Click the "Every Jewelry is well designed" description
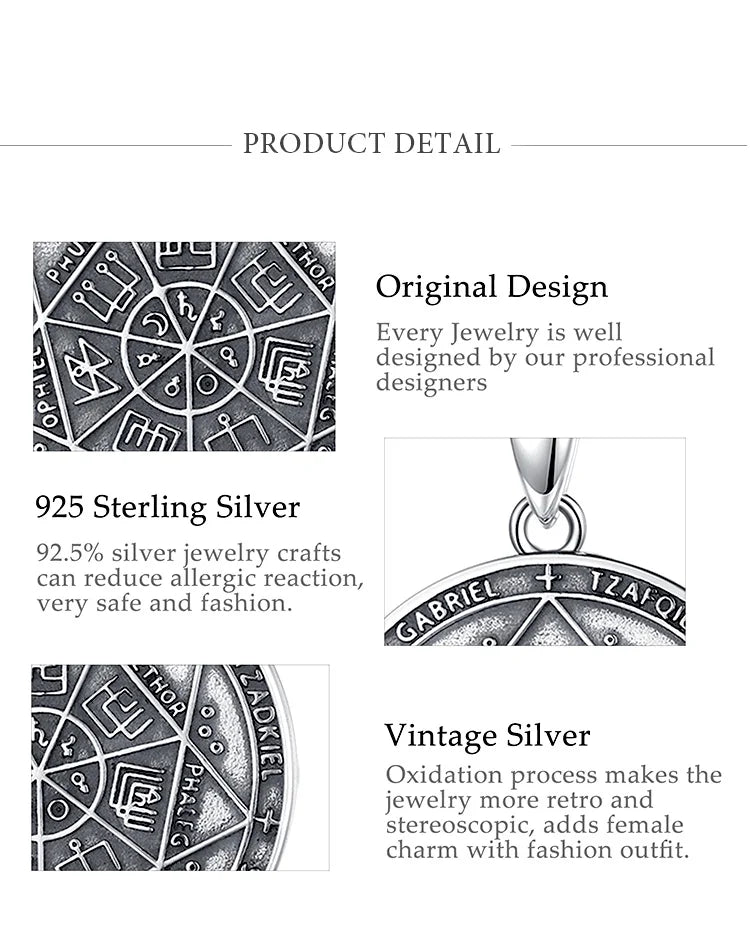The image size is (750, 926). (x=545, y=357)
